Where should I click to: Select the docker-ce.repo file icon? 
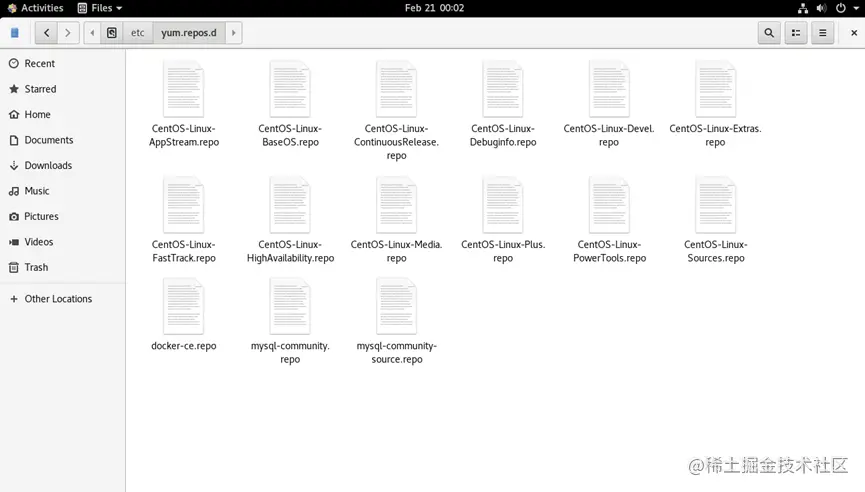[x=184, y=307]
